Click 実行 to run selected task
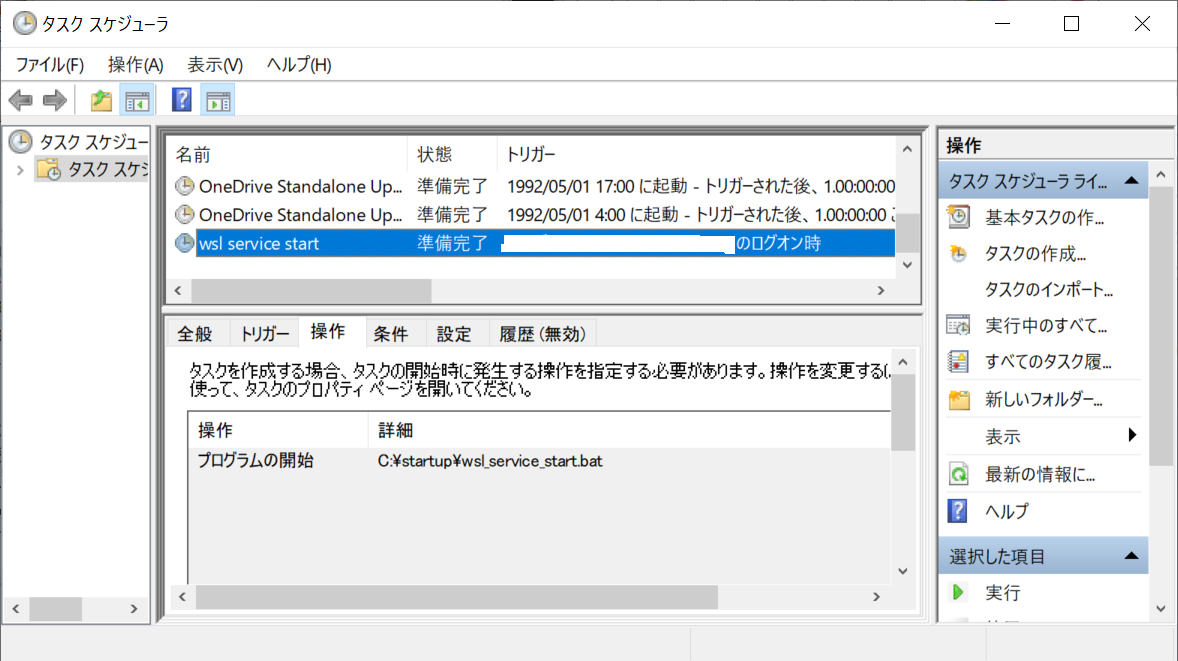Screen dimensions: 1178x661 coord(1003,593)
